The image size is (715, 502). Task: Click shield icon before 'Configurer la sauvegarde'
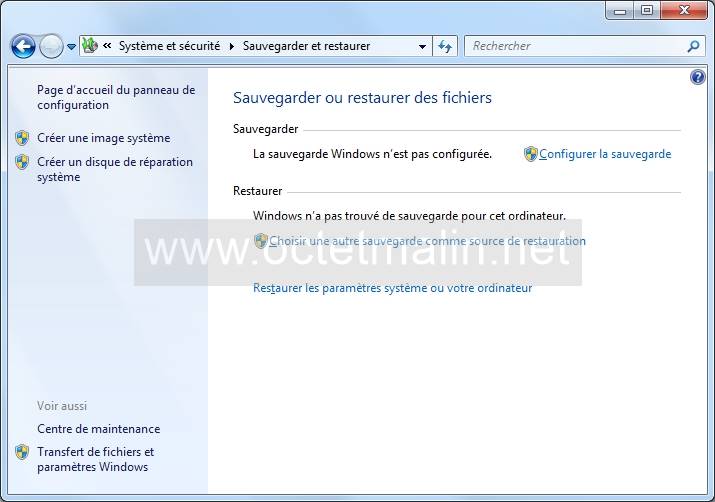(530, 154)
